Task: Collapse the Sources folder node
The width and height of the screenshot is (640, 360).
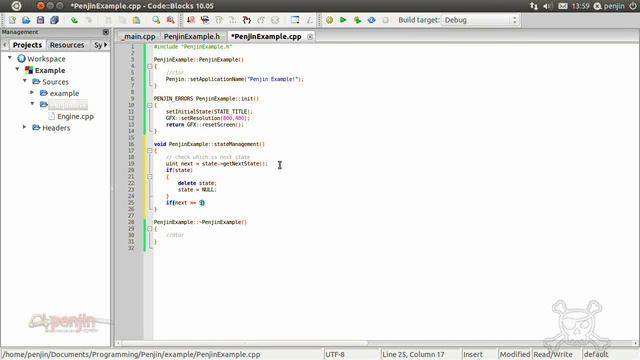Action: (25, 81)
